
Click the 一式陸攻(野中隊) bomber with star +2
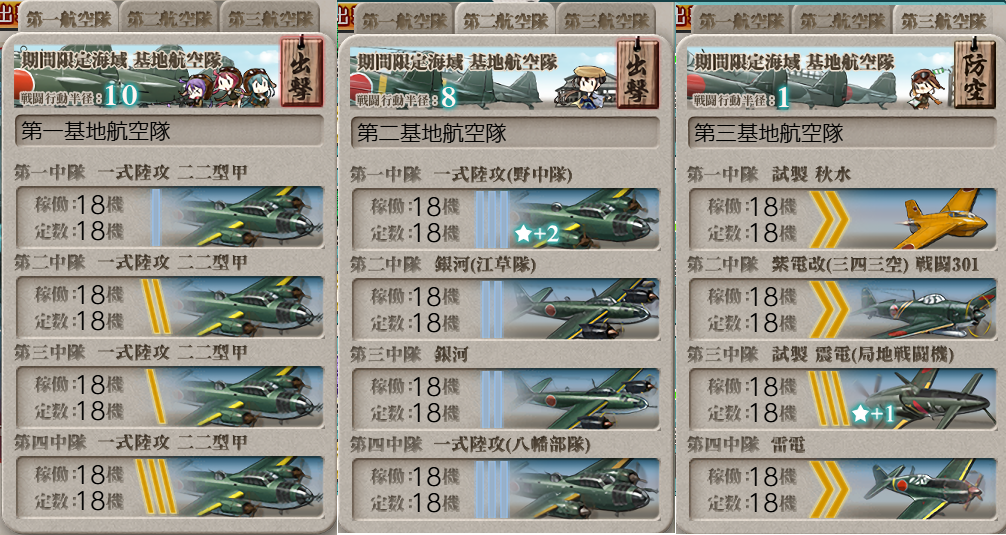coord(585,219)
